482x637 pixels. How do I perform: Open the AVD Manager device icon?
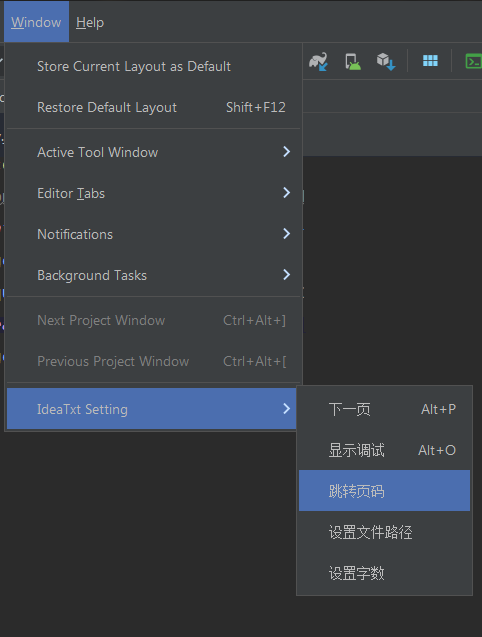[x=352, y=61]
